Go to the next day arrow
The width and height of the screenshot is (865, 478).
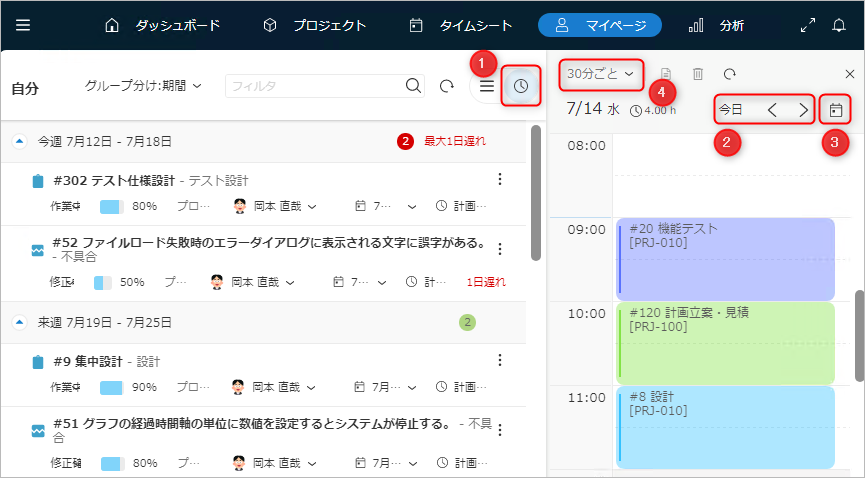[804, 109]
